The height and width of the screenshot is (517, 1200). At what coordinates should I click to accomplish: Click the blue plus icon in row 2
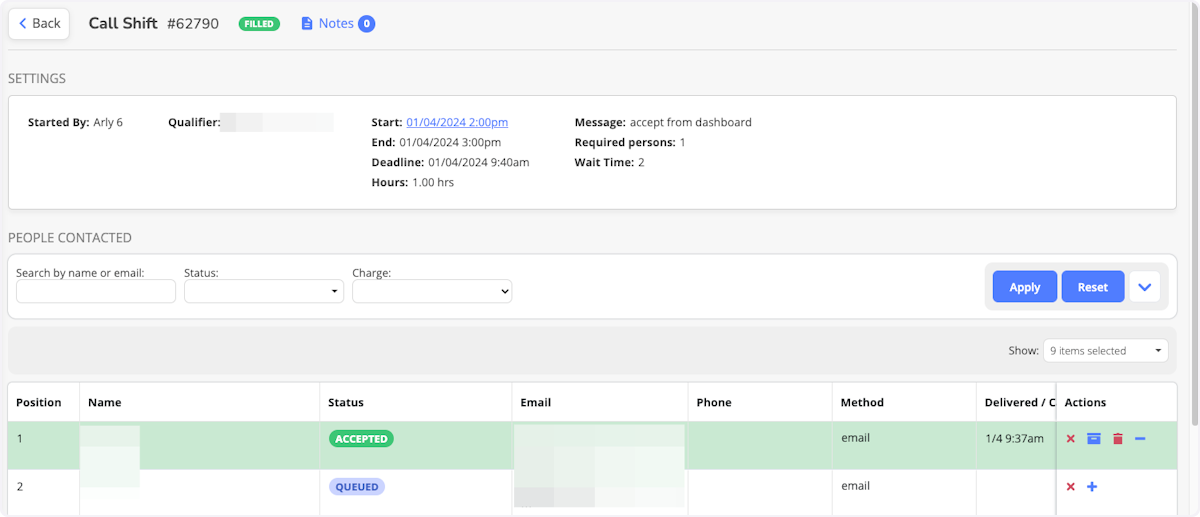(1092, 487)
